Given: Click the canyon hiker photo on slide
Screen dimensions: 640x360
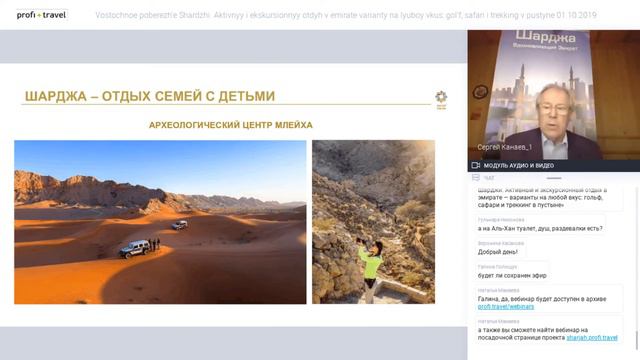Looking at the screenshot, I should click(x=373, y=222).
